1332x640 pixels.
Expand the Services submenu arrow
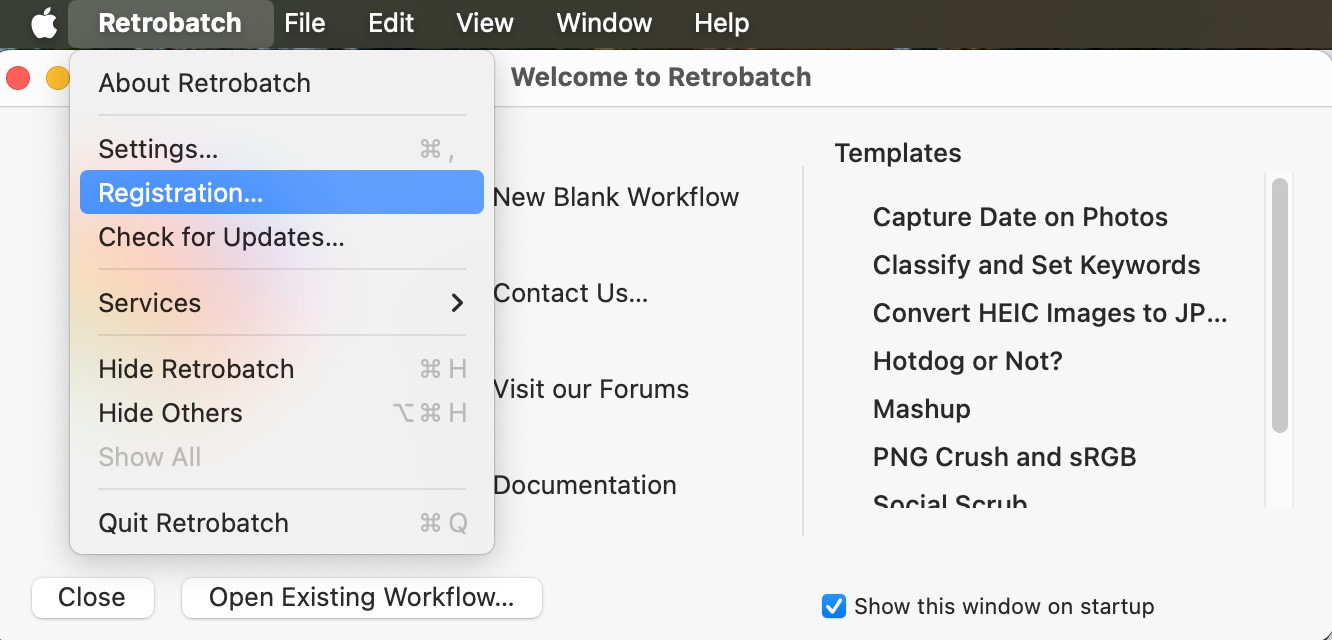click(457, 303)
